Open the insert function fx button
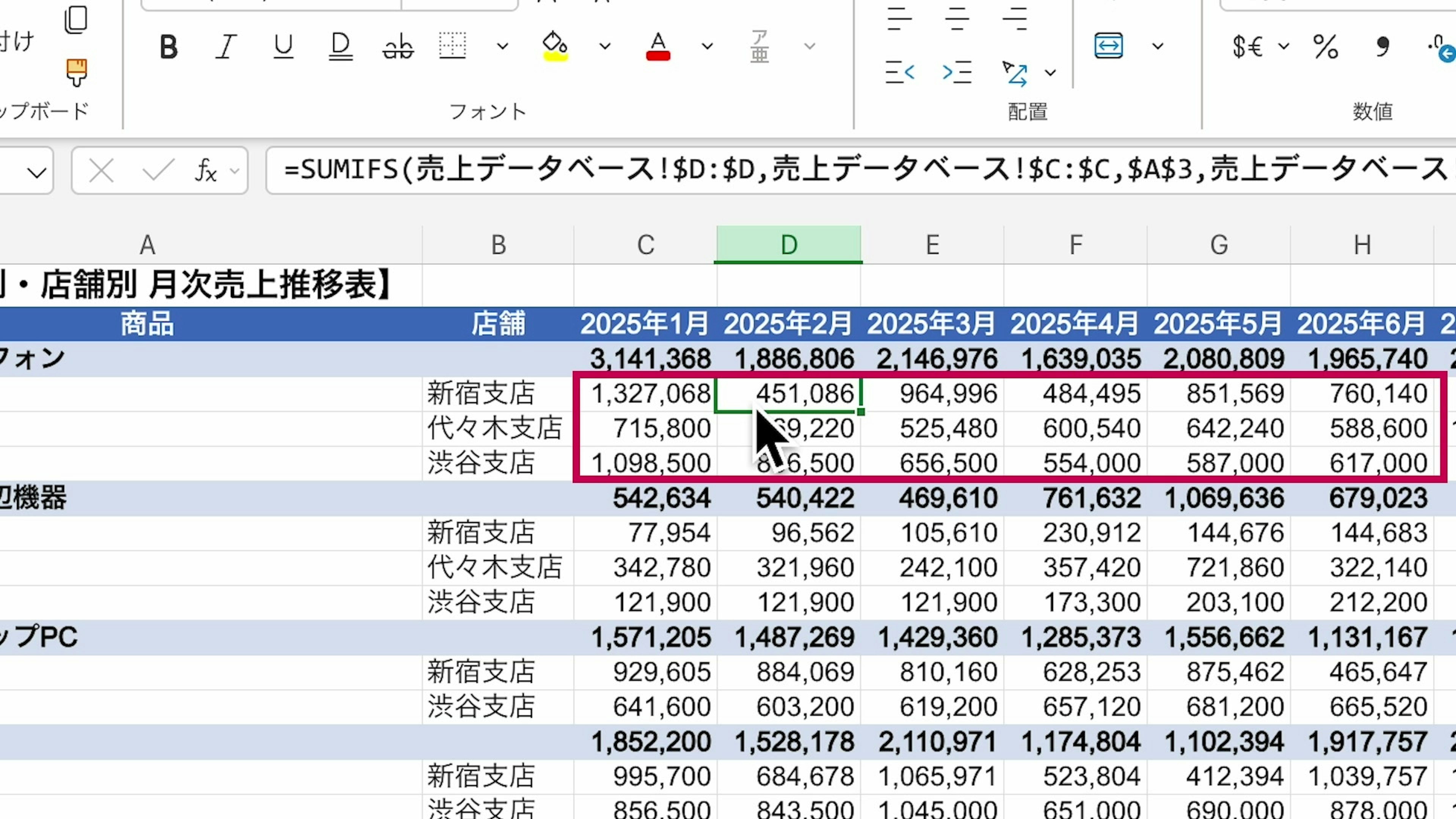Image resolution: width=1456 pixels, height=819 pixels. [x=205, y=170]
